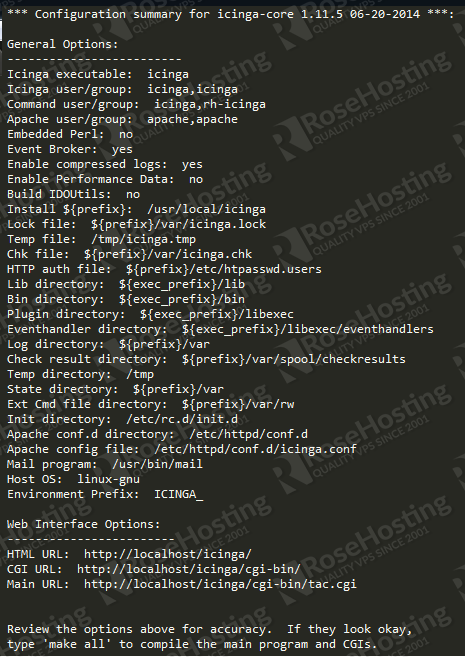This screenshot has height=657, width=465.
Task: Open the CGI URL cgi-bin link
Action: pyautogui.click(x=189, y=569)
